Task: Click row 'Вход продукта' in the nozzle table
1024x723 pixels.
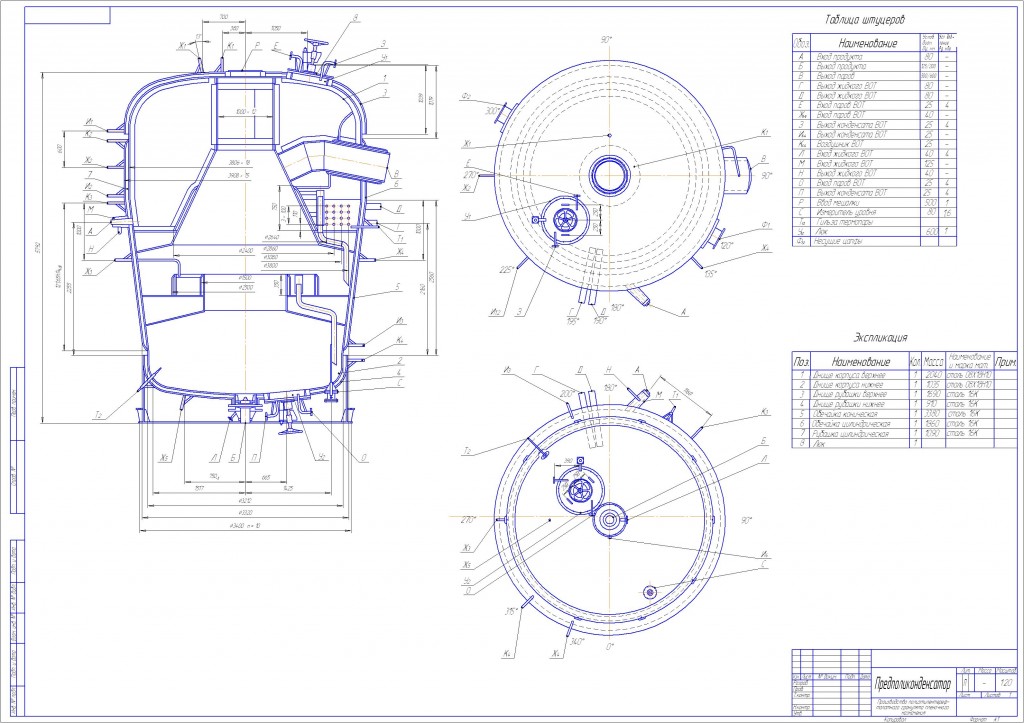Action: pos(874,57)
